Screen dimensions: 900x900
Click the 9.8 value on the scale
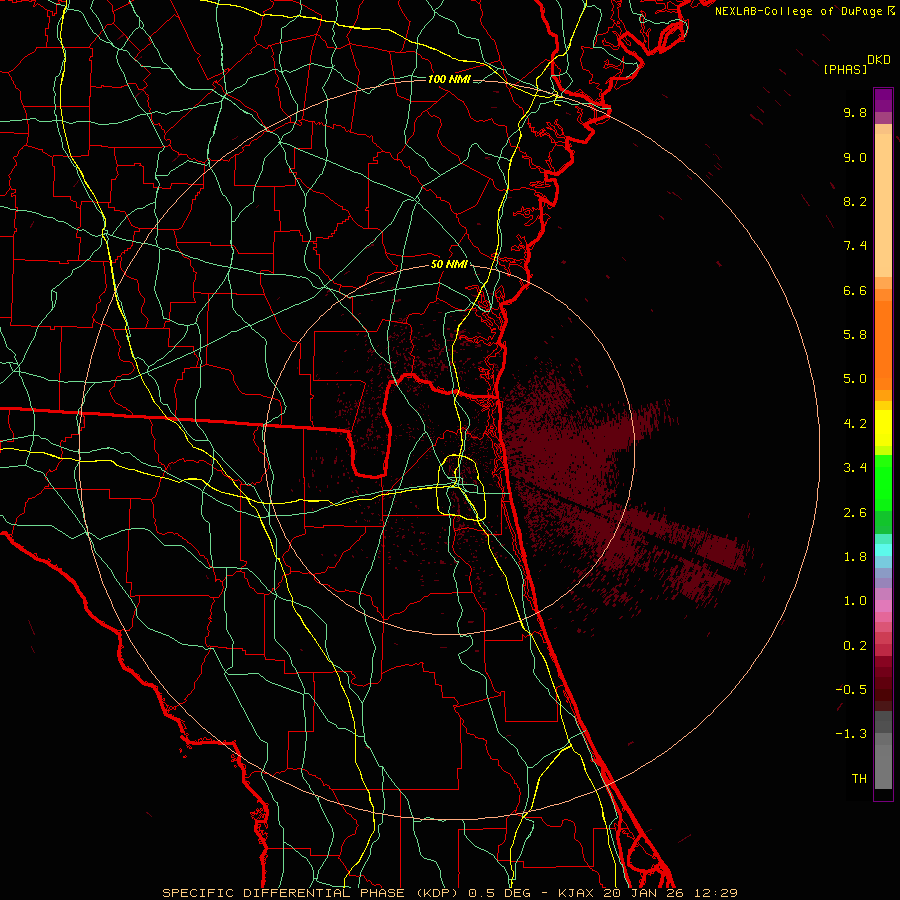855,112
